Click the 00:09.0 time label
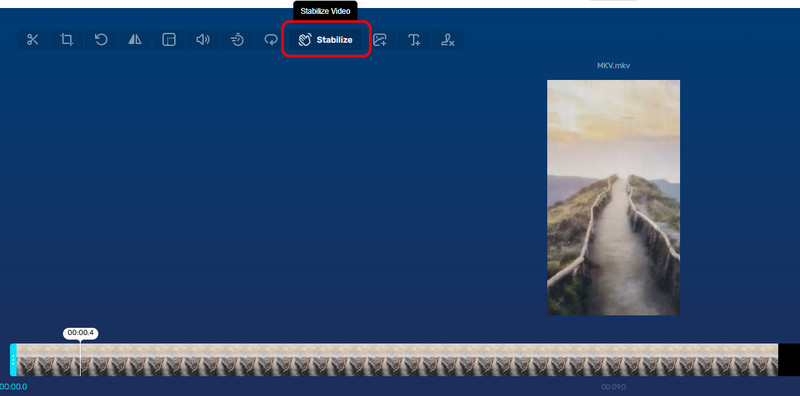800x396 pixels. tap(613, 387)
